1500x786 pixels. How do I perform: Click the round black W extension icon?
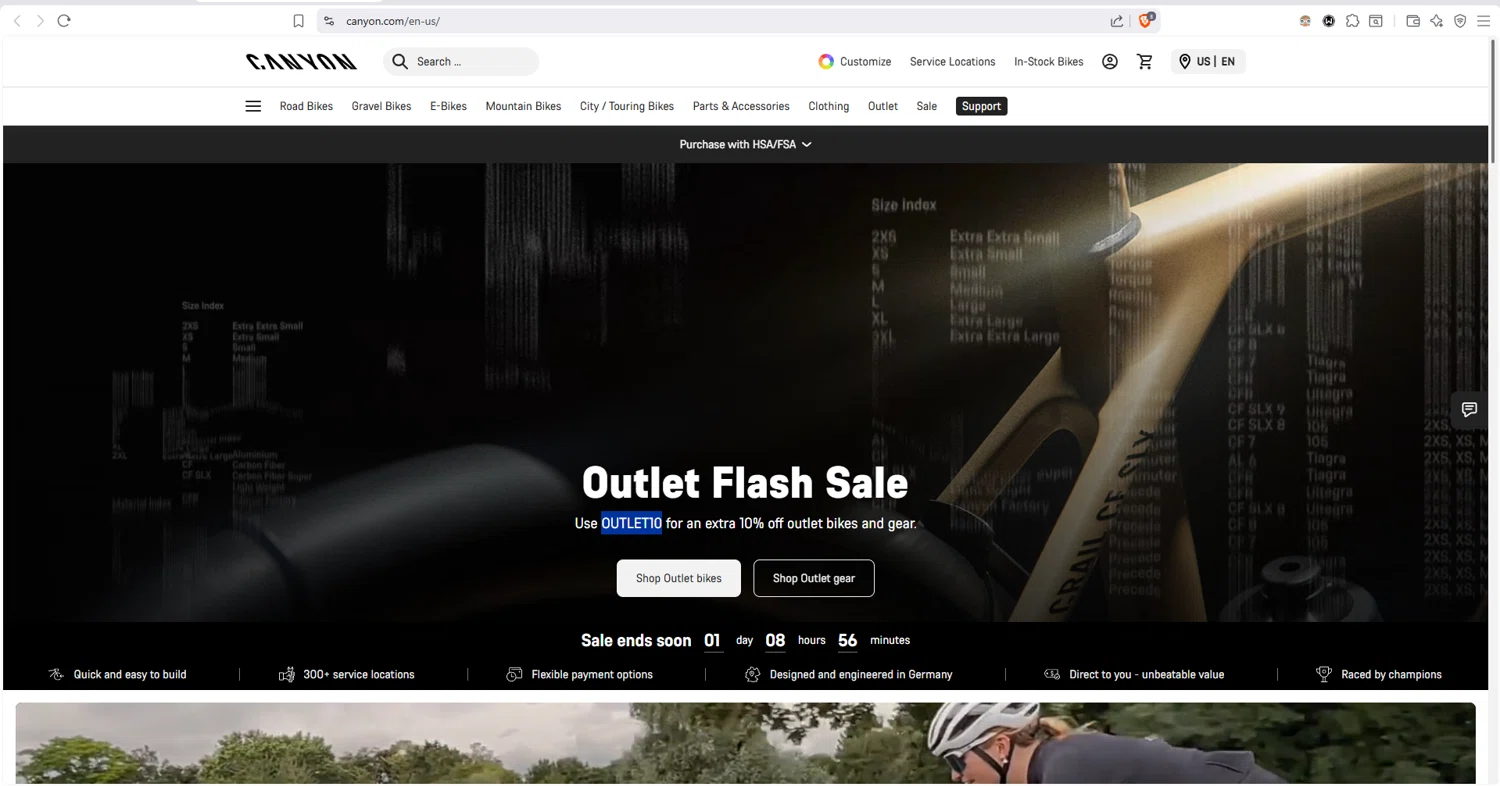1329,20
